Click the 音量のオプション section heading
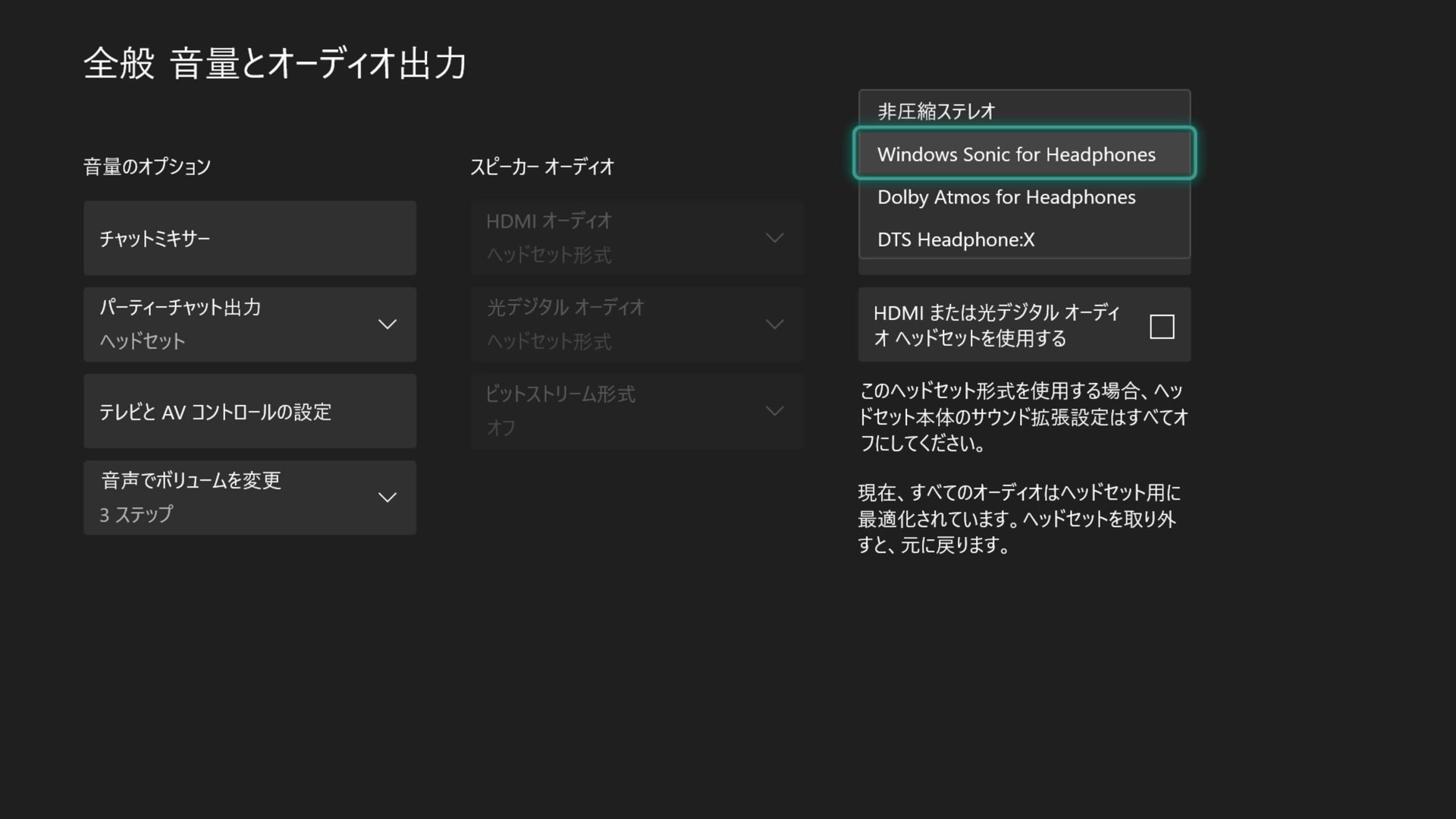This screenshot has height=819, width=1456. tap(147, 167)
